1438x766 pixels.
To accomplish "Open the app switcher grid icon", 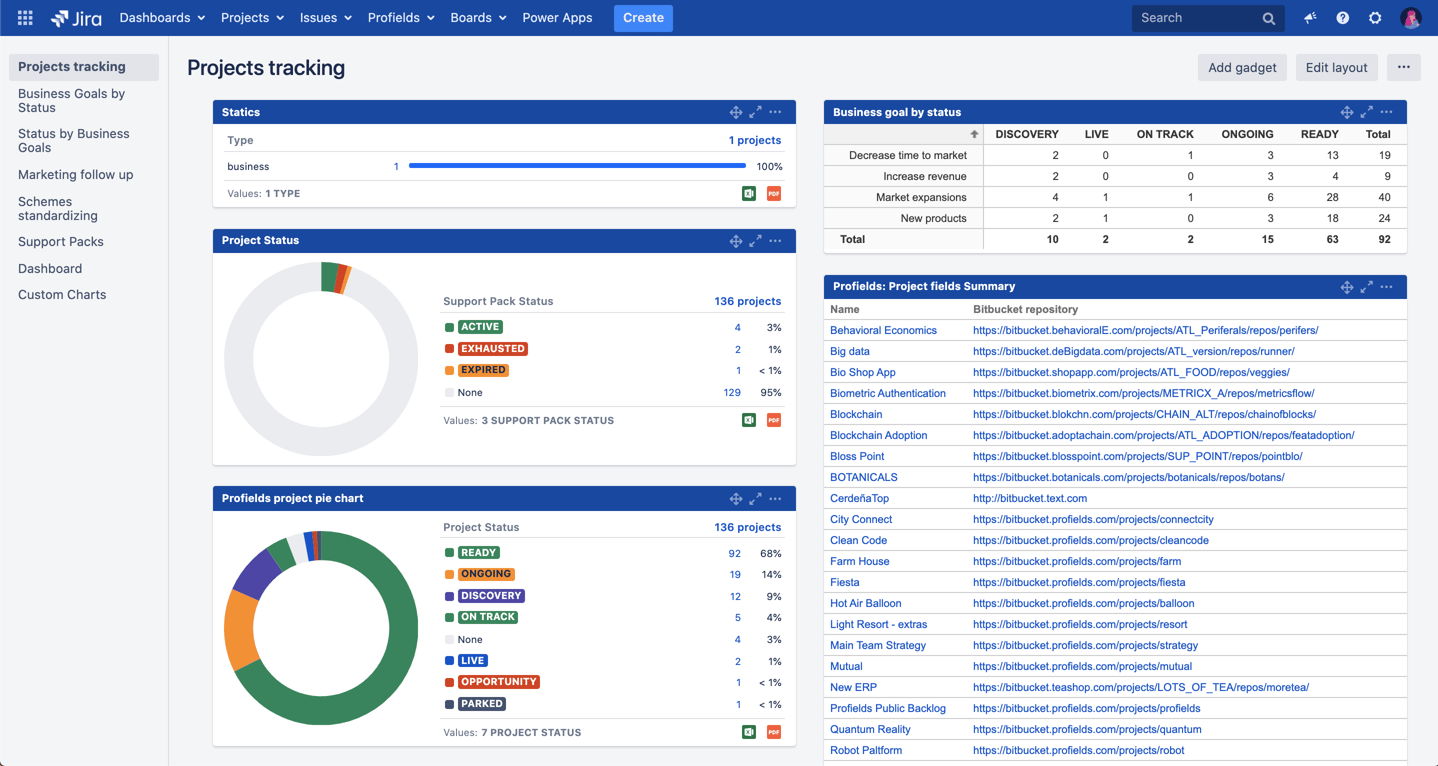I will pyautogui.click(x=23, y=17).
